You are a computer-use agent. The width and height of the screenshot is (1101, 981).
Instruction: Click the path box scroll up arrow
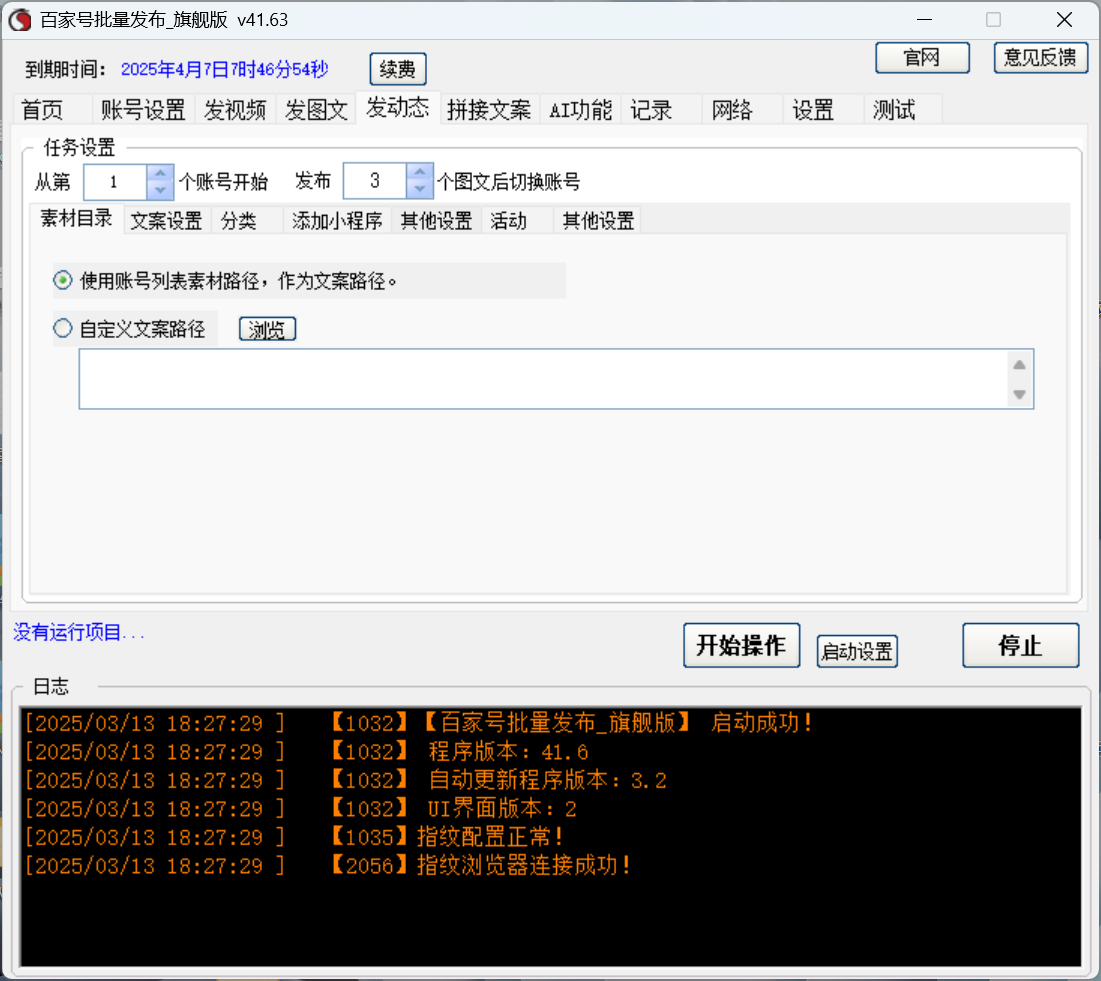coord(1020,364)
